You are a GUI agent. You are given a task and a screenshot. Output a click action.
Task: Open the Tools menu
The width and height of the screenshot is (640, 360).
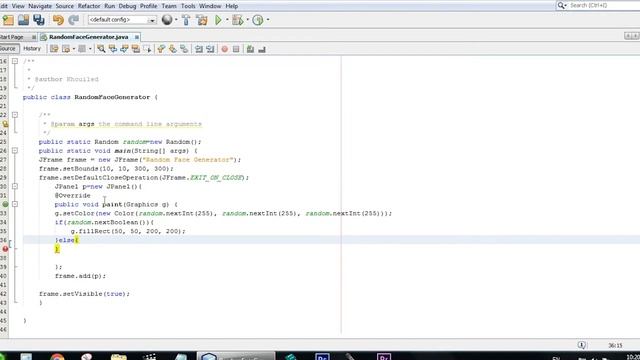tap(188, 6)
